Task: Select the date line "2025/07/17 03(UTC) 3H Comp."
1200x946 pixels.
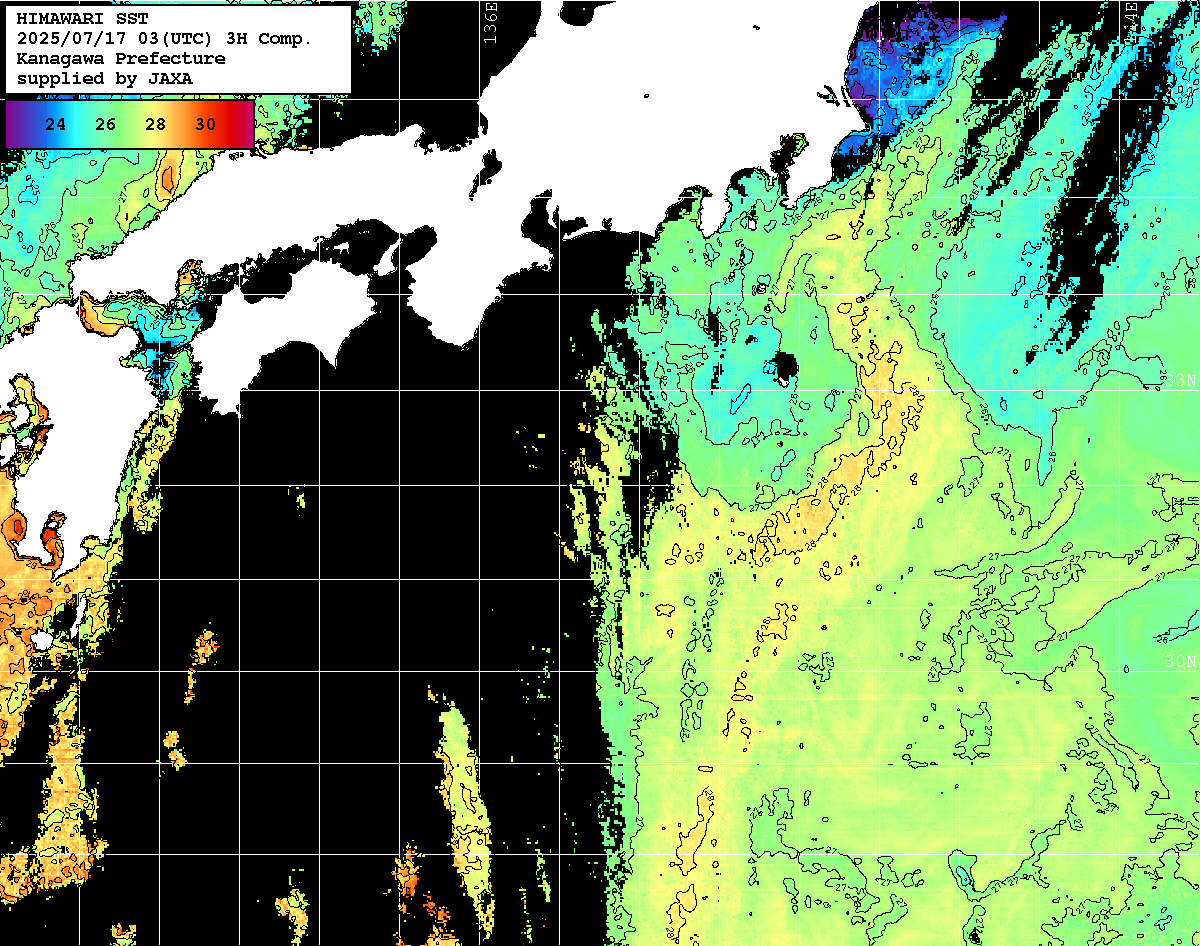Action: click(165, 39)
